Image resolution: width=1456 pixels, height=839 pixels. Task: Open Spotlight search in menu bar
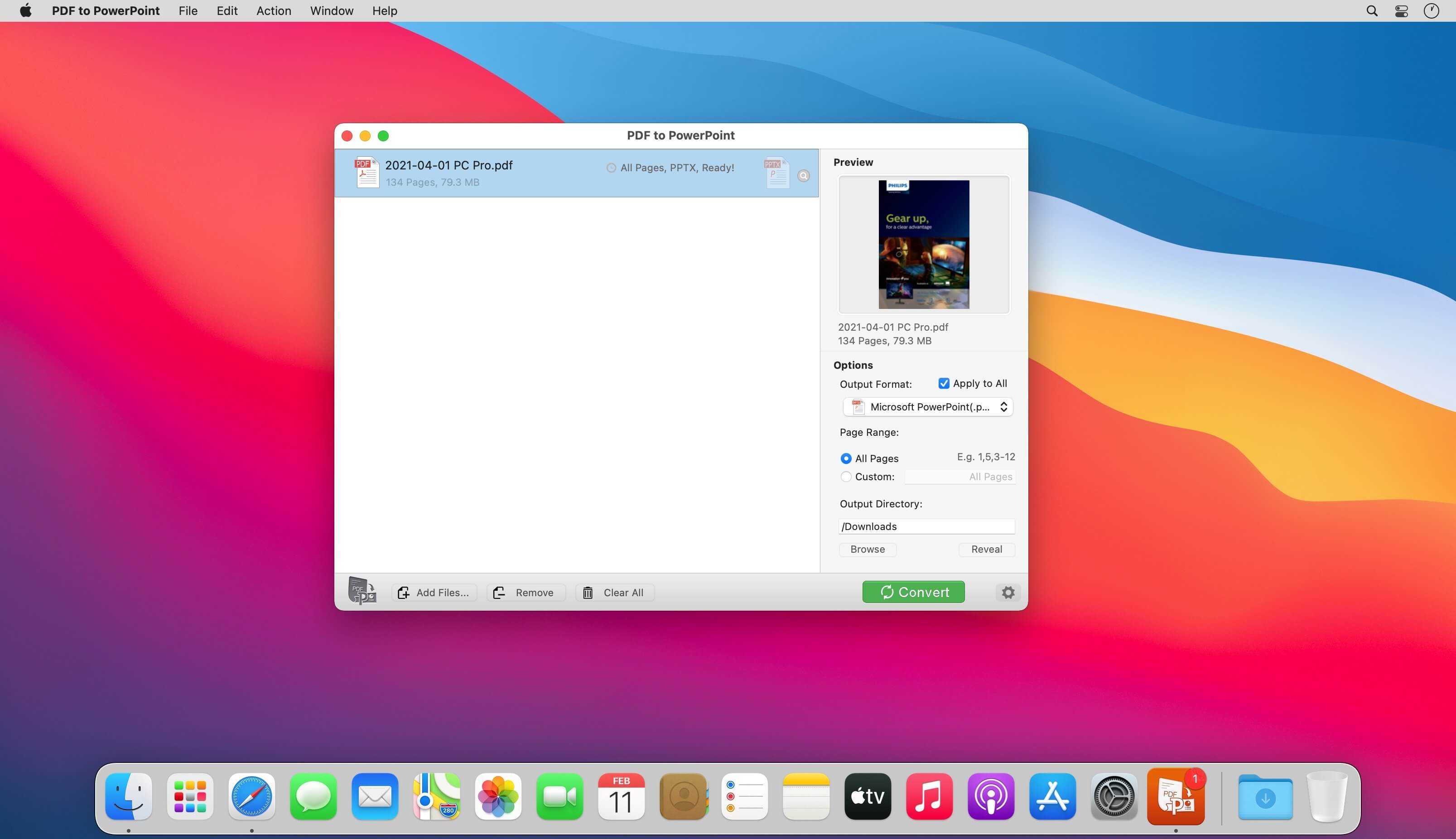click(x=1372, y=11)
